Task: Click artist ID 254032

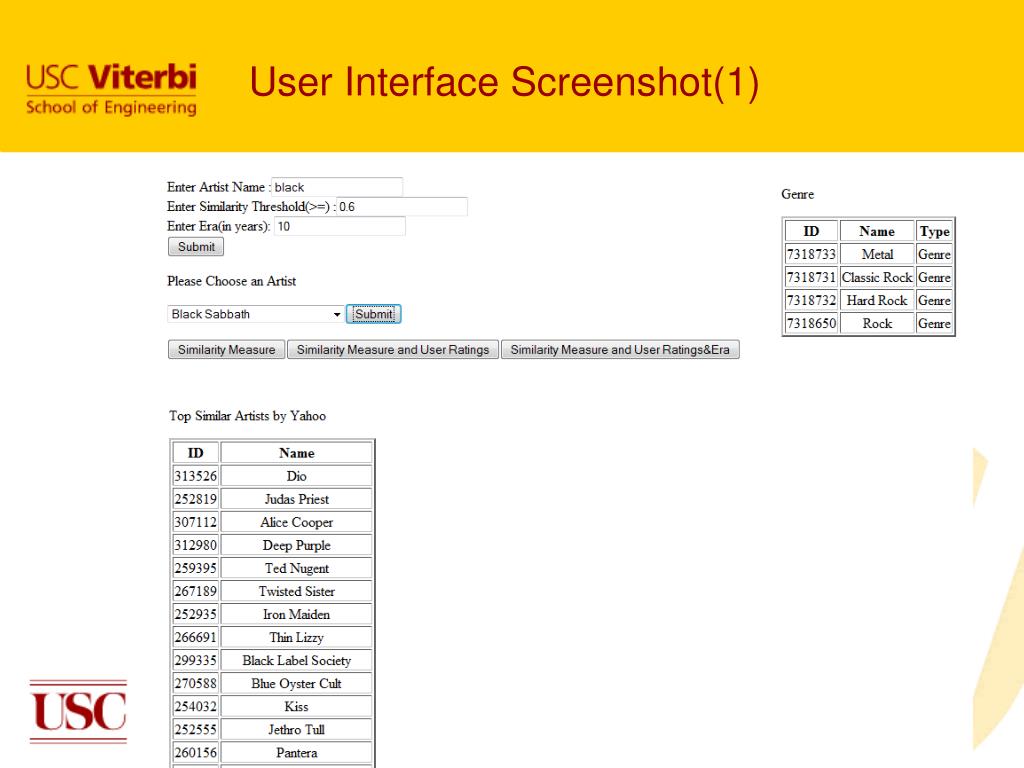Action: pyautogui.click(x=195, y=707)
